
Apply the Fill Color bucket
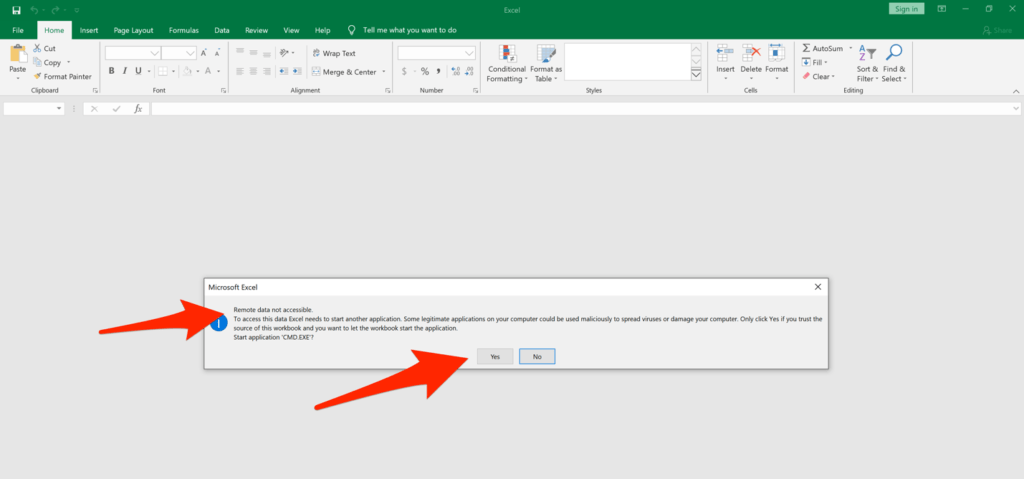click(187, 71)
